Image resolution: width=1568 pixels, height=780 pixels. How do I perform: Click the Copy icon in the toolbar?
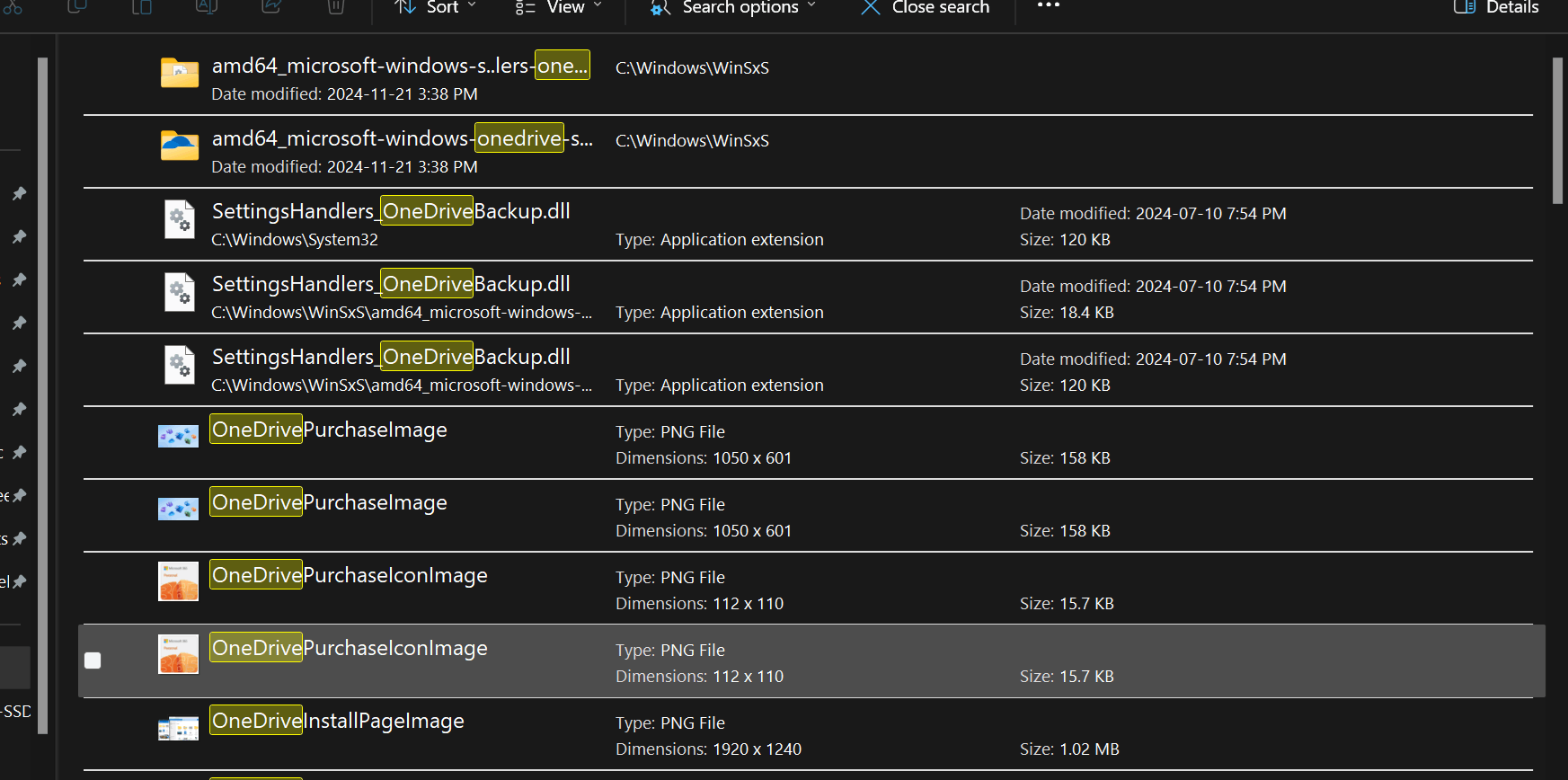77,7
